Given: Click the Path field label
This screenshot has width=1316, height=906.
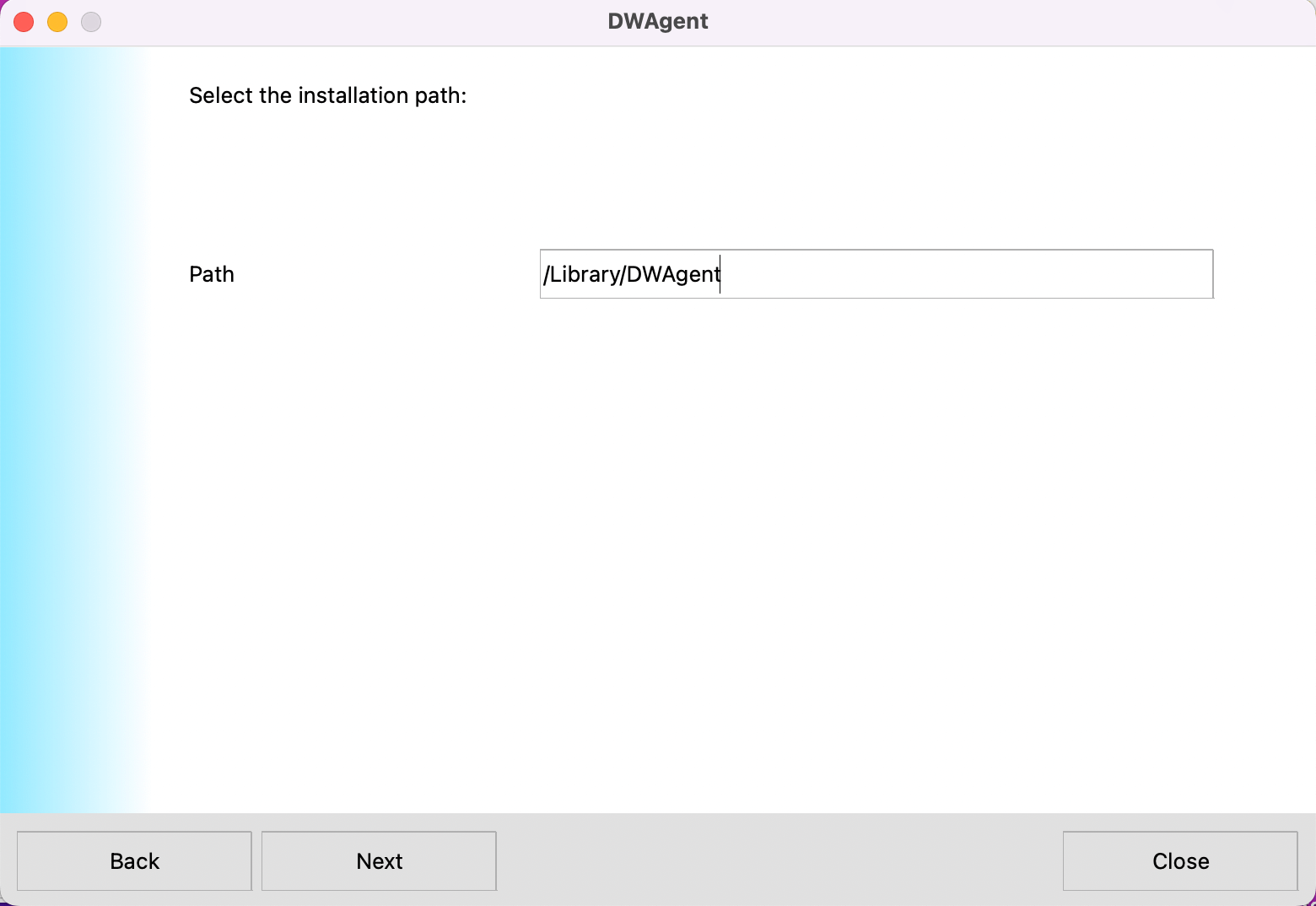Looking at the screenshot, I should (211, 273).
